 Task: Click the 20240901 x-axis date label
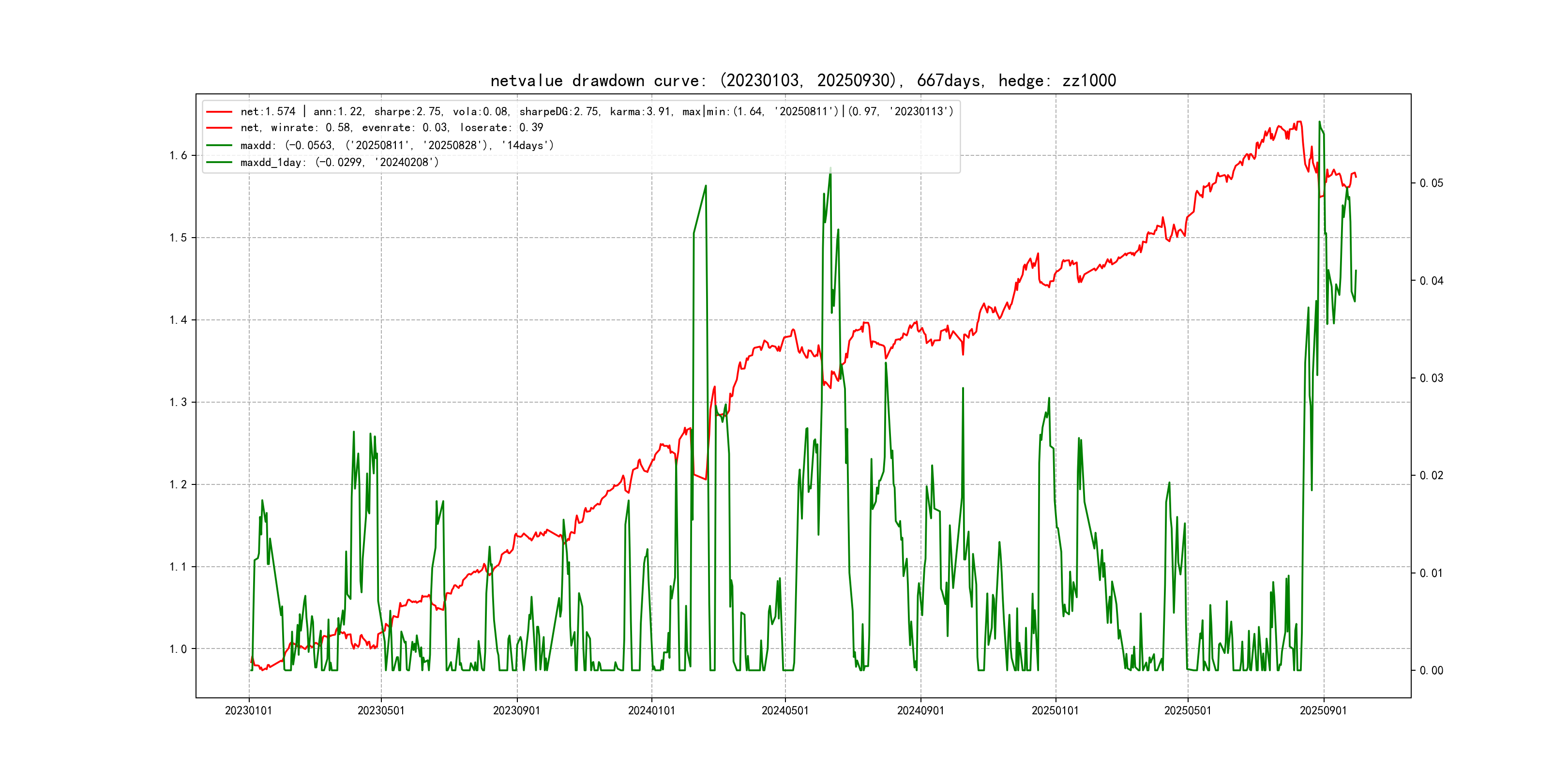(x=920, y=710)
